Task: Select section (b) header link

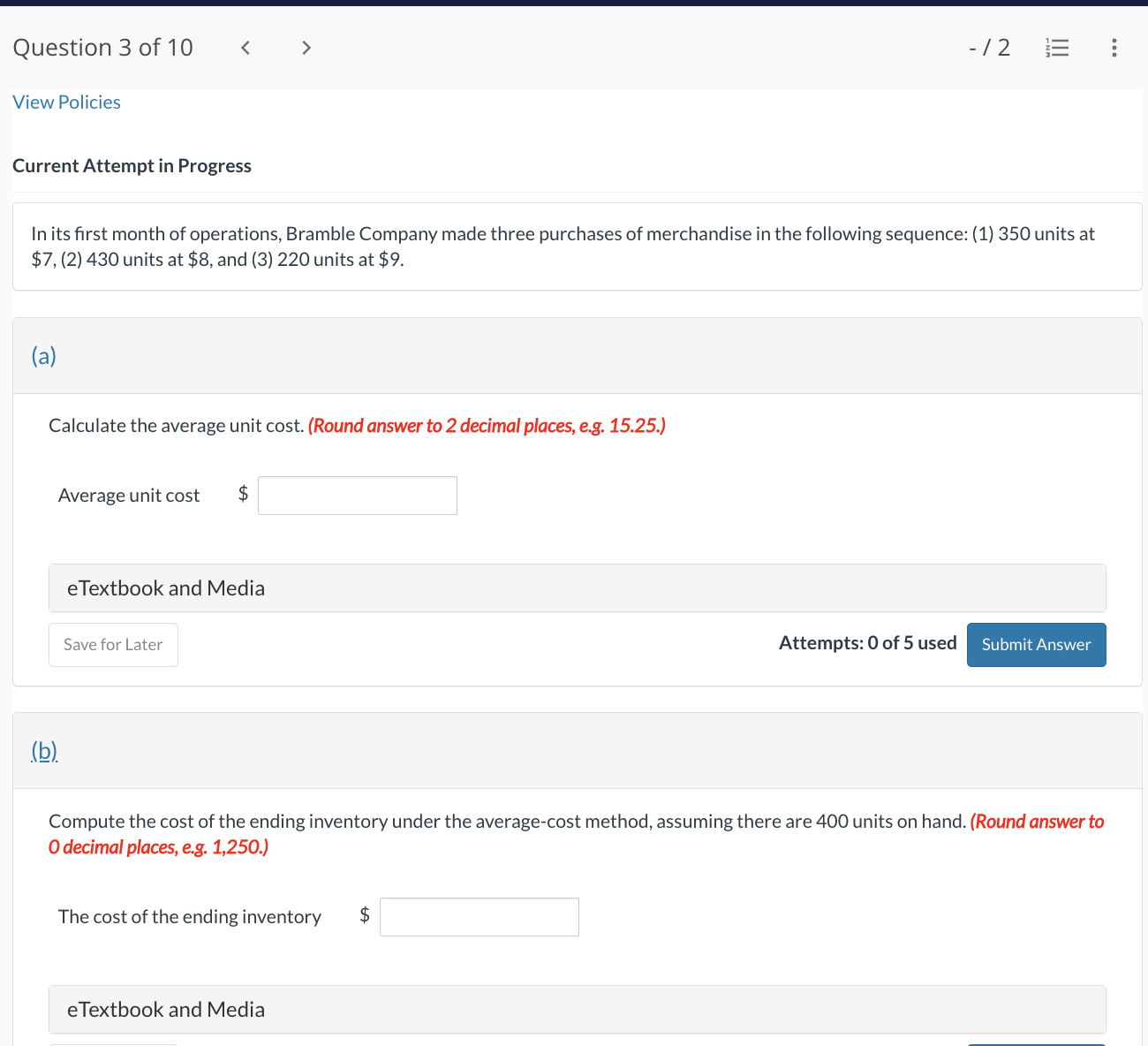Action: click(x=44, y=750)
